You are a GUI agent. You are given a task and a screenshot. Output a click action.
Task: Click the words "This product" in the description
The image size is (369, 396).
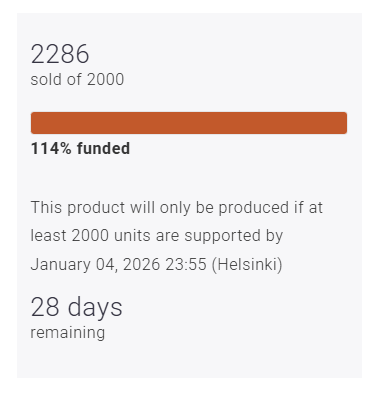[x=78, y=208]
